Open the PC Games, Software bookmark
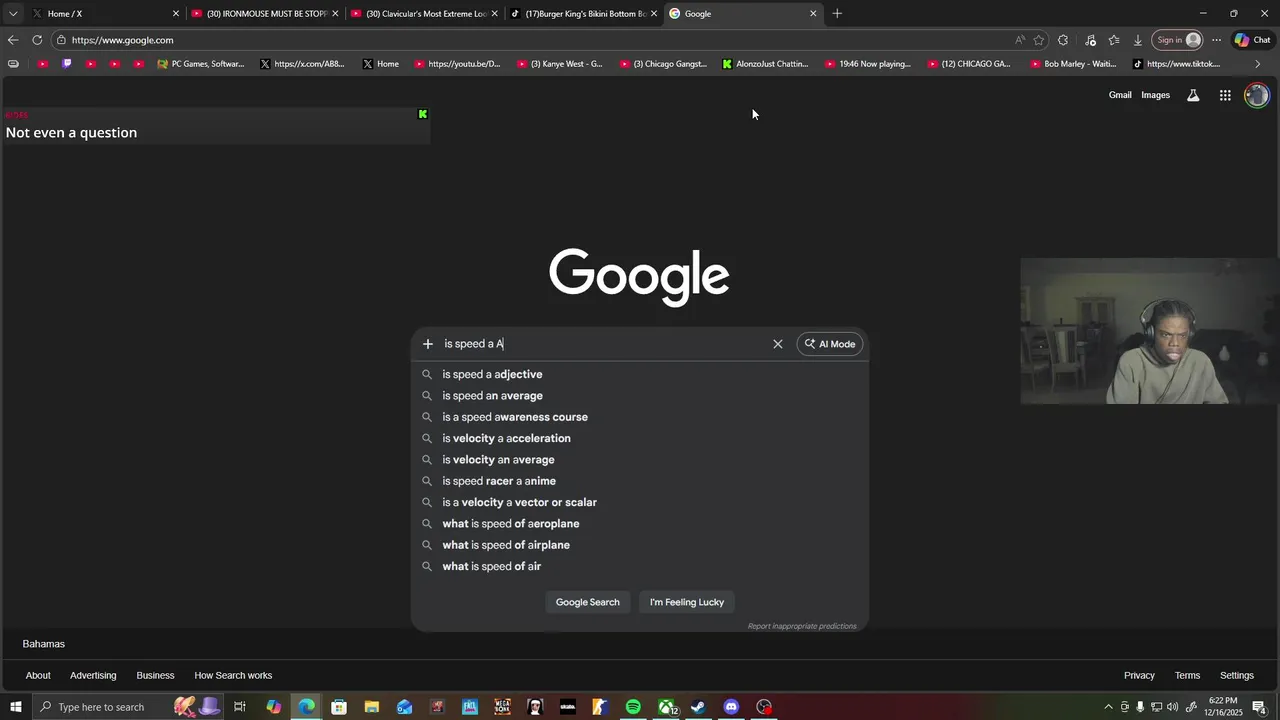 tap(200, 64)
